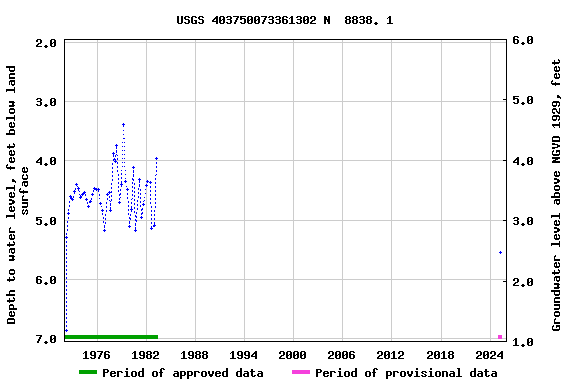
Task: Click right axis value 5.0
Action: [x=523, y=100]
